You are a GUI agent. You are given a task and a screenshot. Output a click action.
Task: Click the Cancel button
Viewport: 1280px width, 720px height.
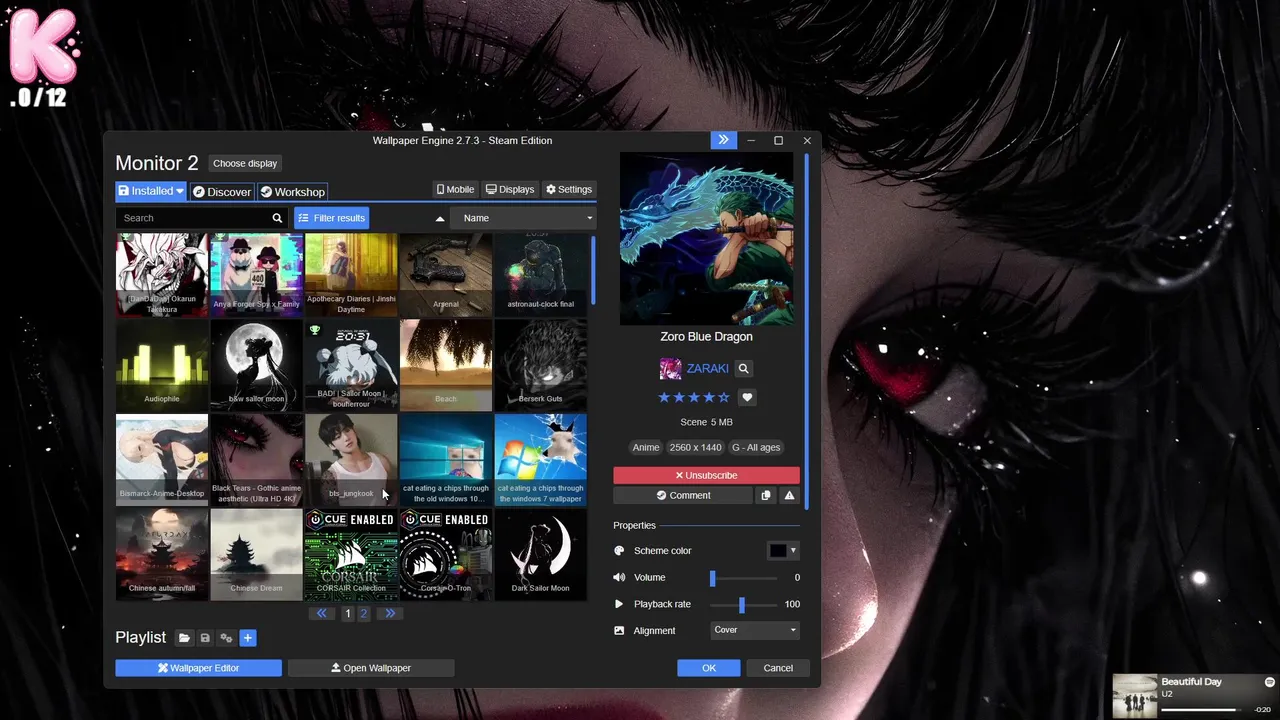(x=778, y=668)
